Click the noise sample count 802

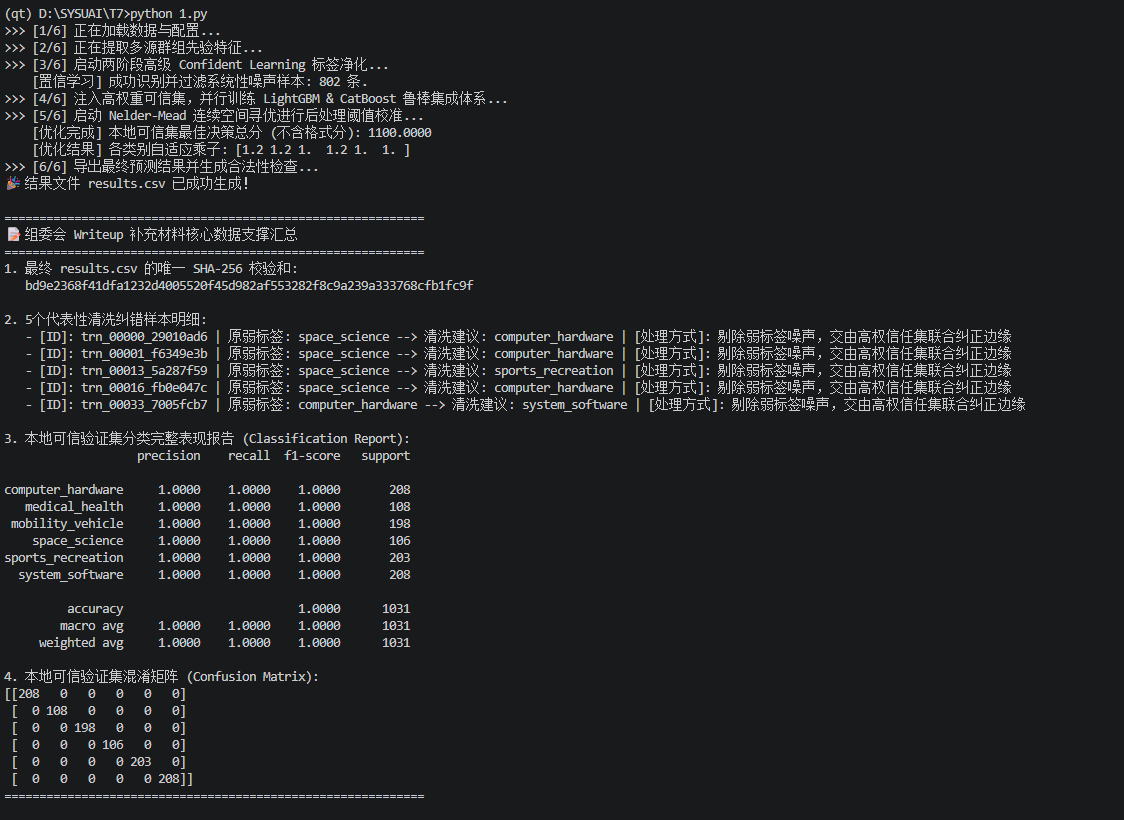(x=330, y=82)
